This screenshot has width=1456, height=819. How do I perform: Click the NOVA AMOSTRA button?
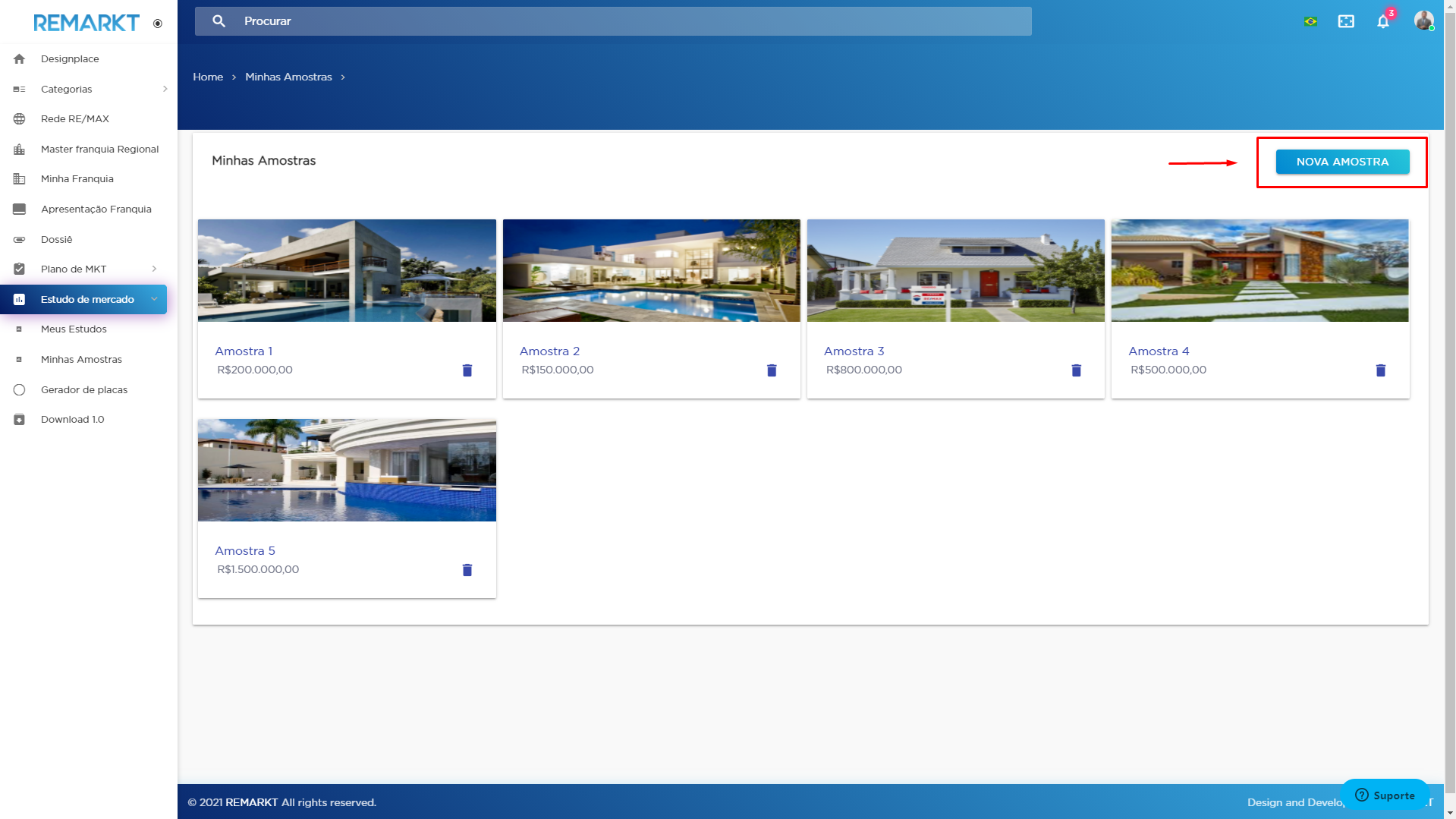(1342, 162)
